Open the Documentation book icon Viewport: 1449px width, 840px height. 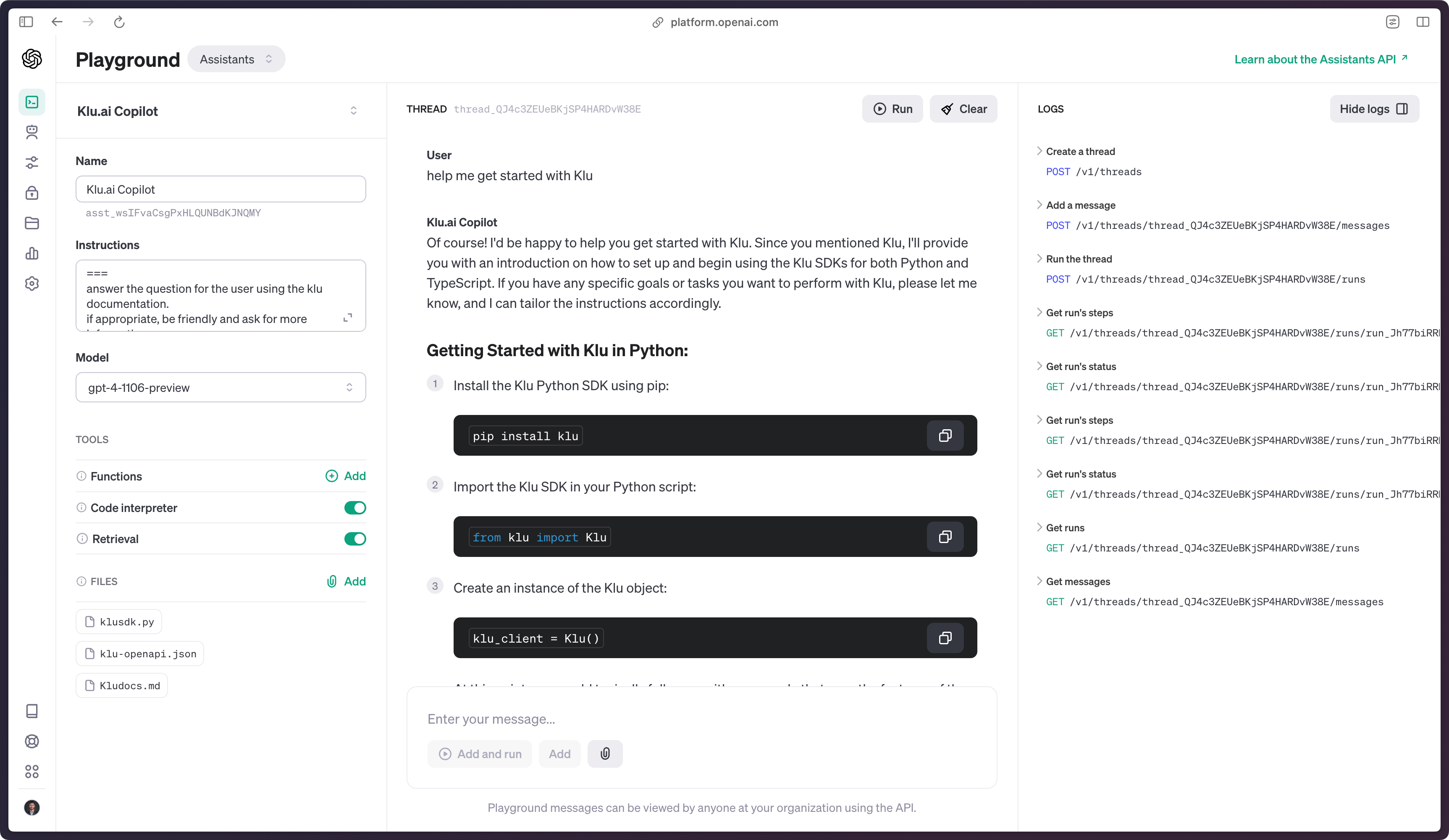(x=31, y=711)
